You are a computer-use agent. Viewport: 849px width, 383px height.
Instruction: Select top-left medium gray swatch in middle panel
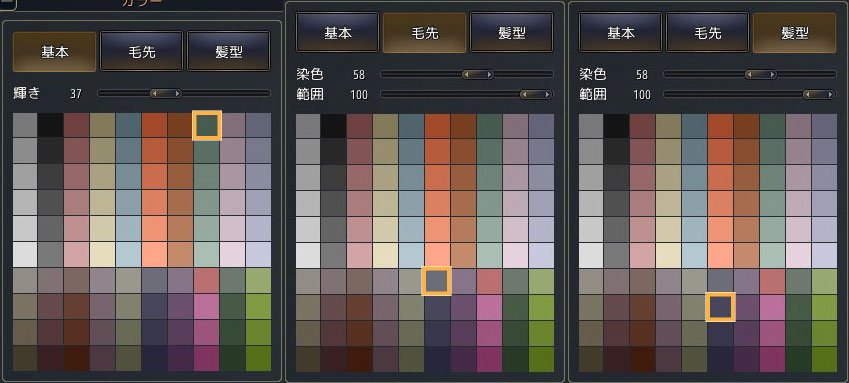coord(308,126)
